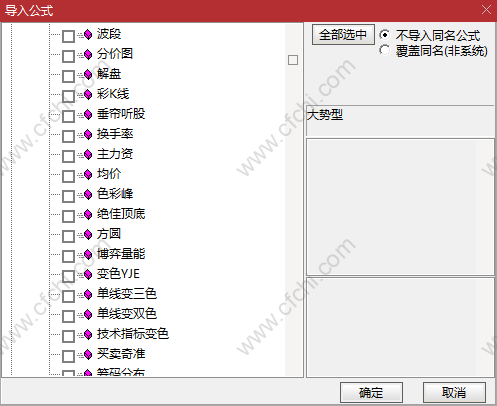The height and width of the screenshot is (406, 497).
Task: Click the magenta icon beside 换手率
Action: pyautogui.click(x=88, y=134)
